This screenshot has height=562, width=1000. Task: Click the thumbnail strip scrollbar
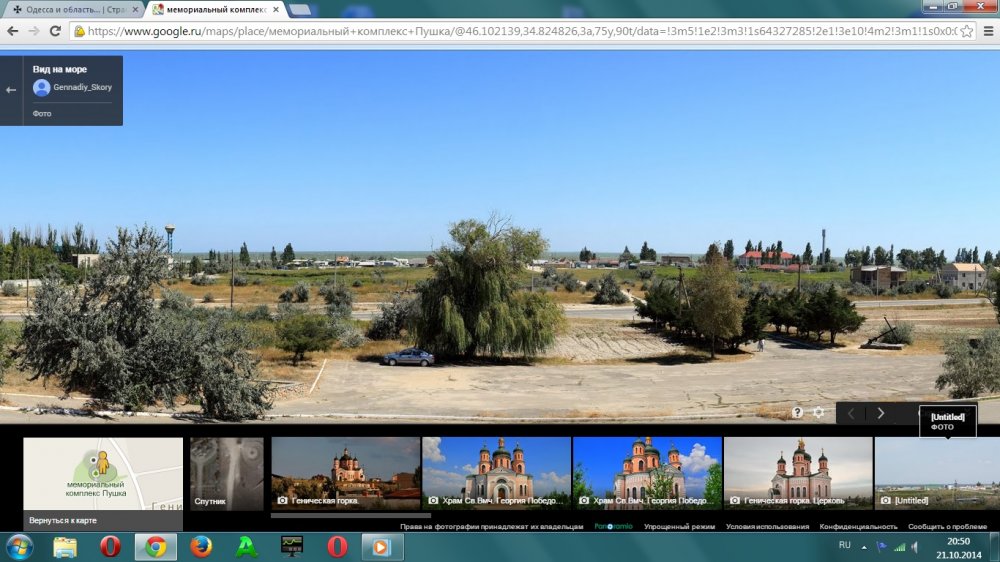[x=351, y=515]
